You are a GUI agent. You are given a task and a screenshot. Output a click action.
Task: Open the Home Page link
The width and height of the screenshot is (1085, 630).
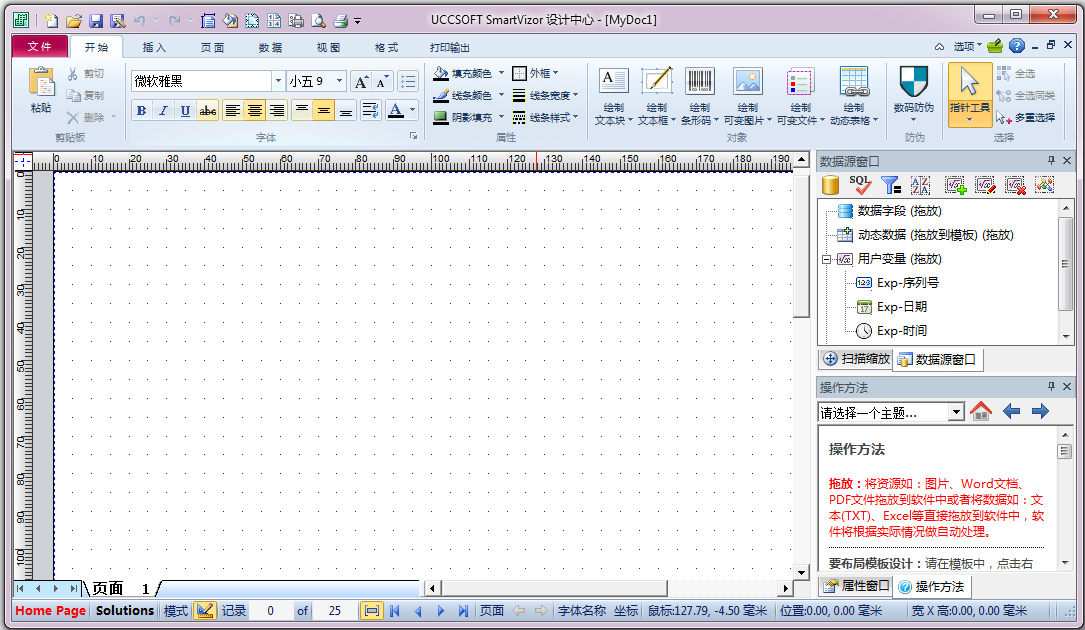51,611
